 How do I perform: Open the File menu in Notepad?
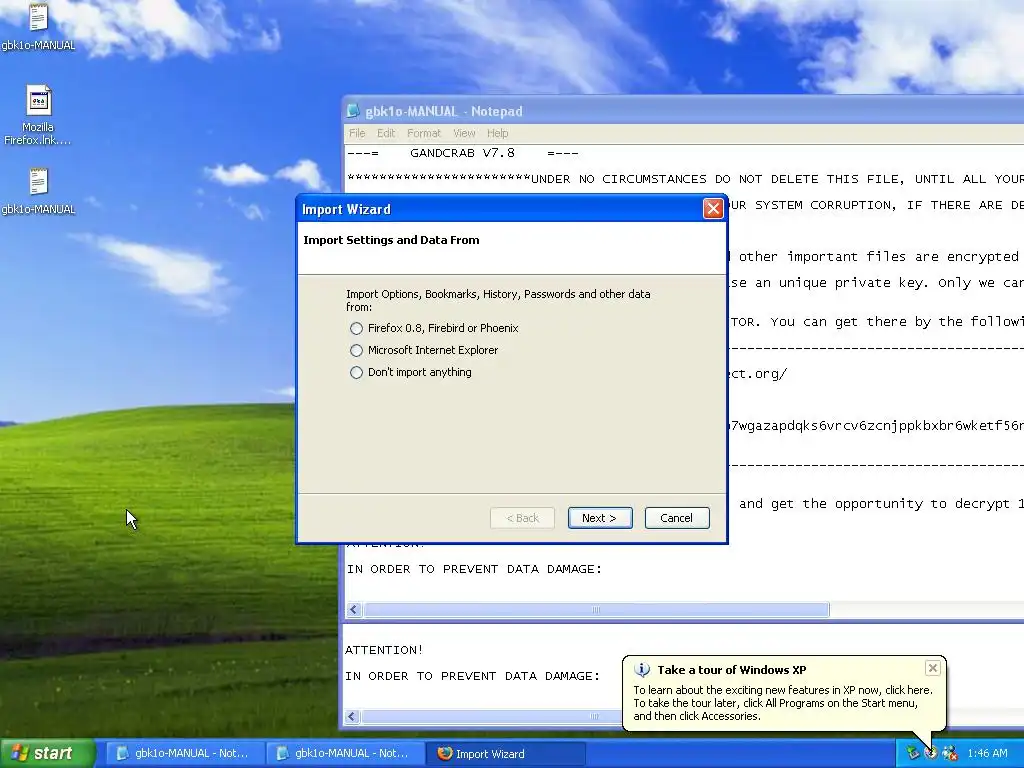pos(357,133)
